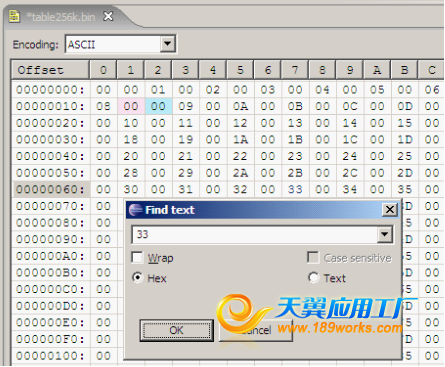Click the Encoding ASCII combo box field
This screenshot has height=367, width=445.
tap(120, 44)
